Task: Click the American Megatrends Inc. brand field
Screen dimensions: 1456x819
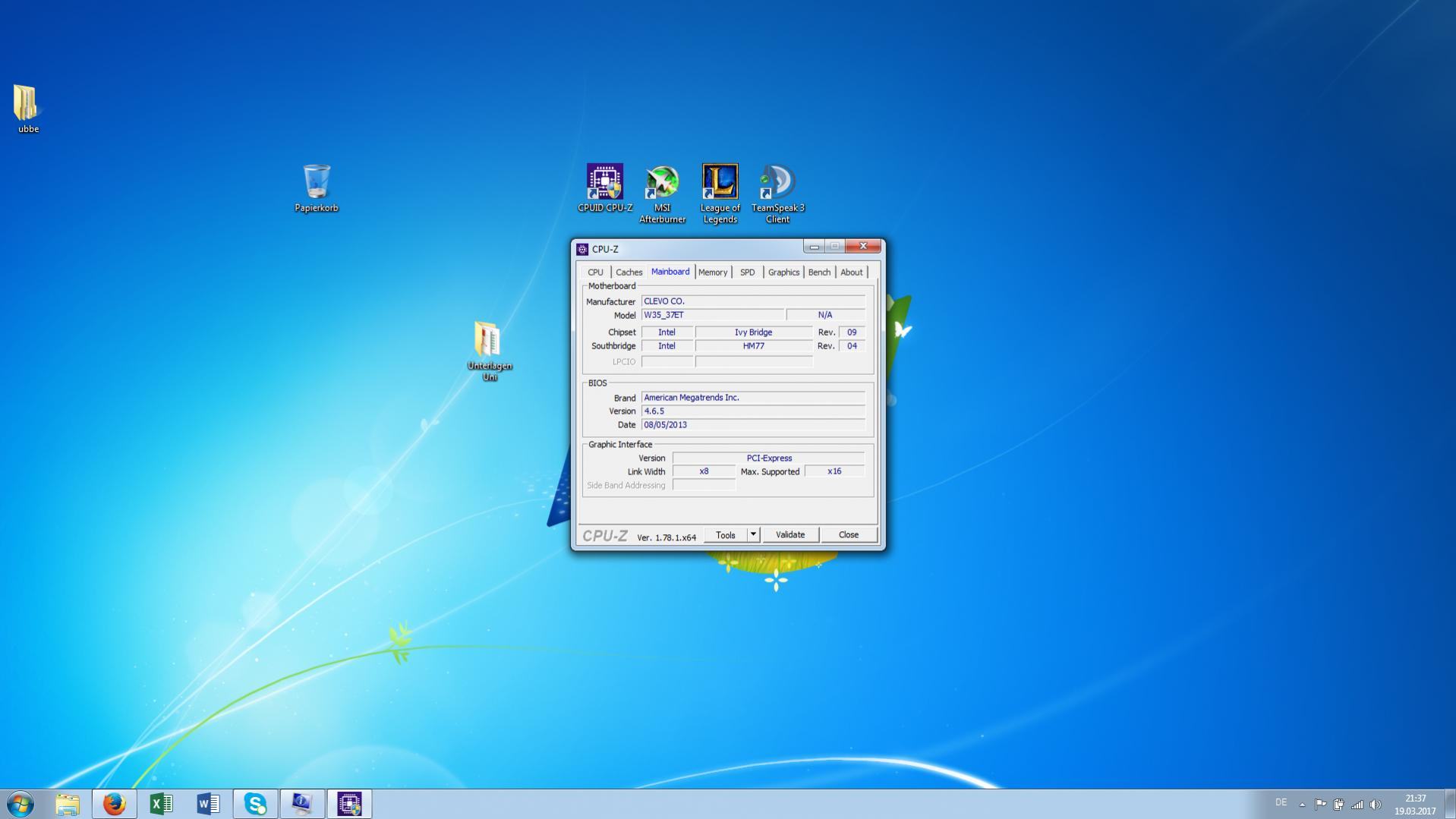Action: (753, 398)
